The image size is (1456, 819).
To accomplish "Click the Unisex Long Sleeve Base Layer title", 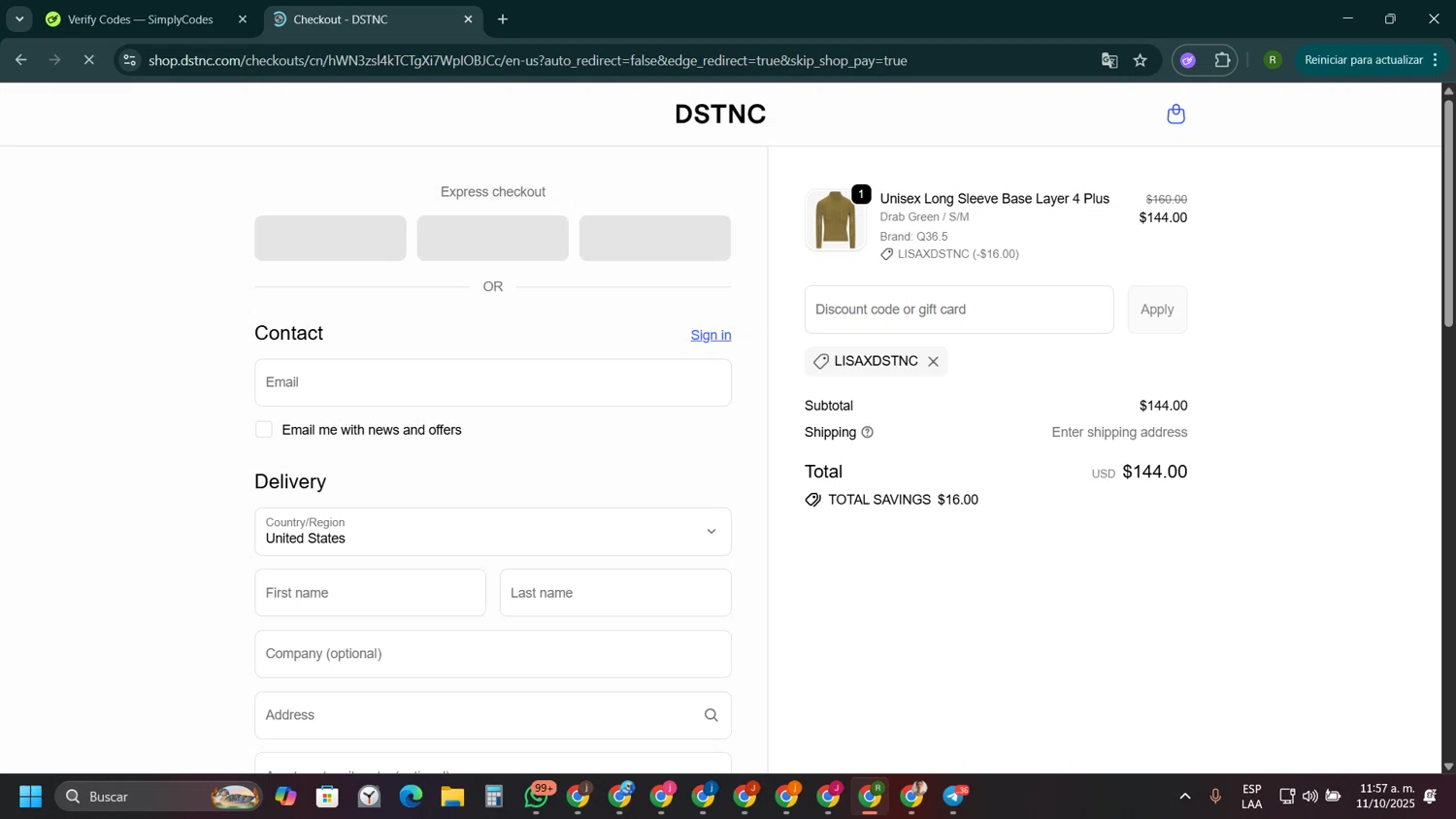I will point(994,199).
